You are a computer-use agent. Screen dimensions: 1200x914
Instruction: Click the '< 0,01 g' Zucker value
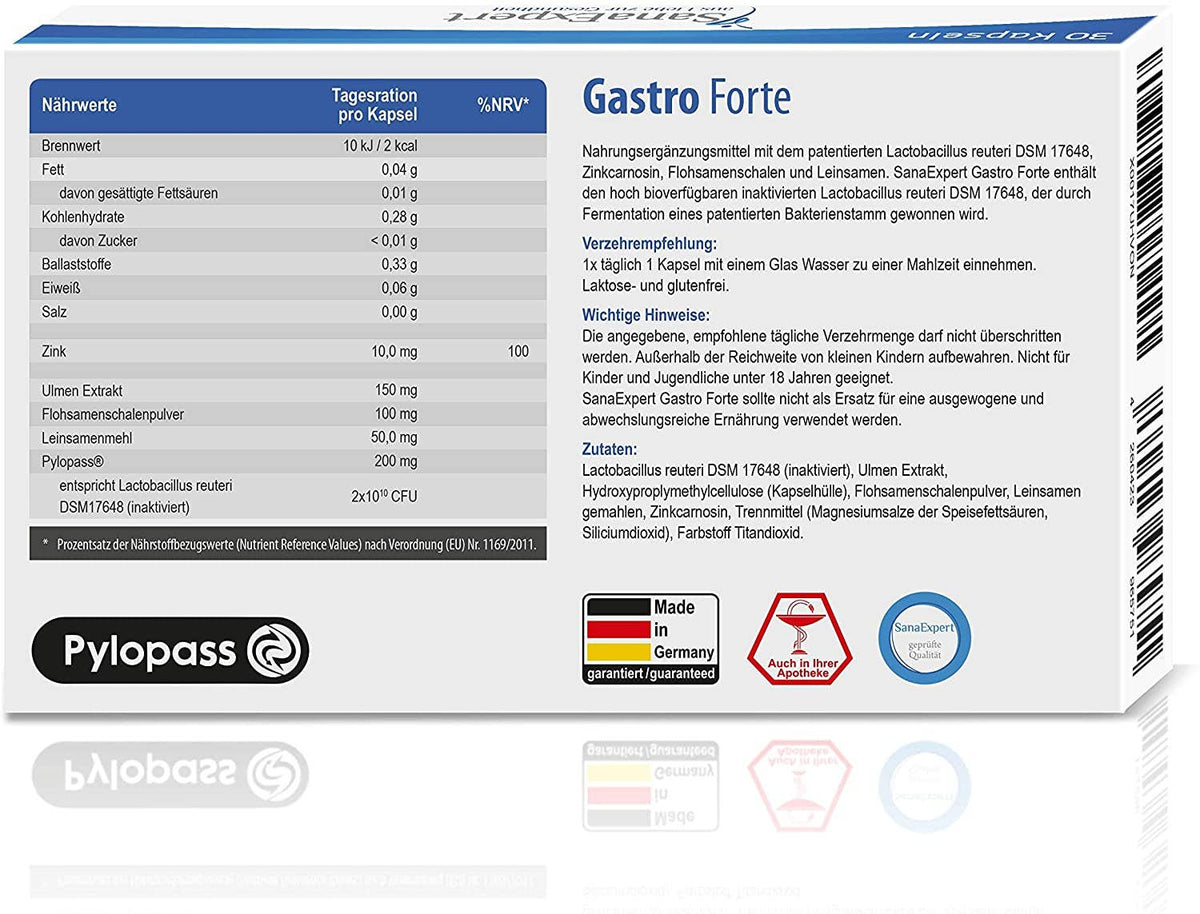tap(393, 241)
